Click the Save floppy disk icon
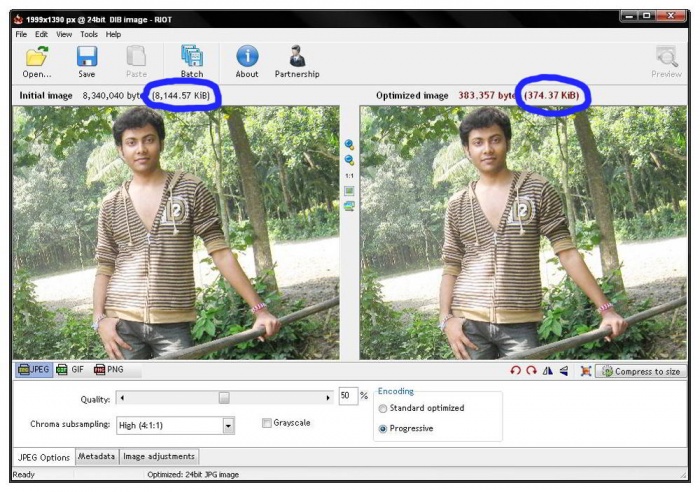Screen dimensions: 700x492 (x=87, y=57)
